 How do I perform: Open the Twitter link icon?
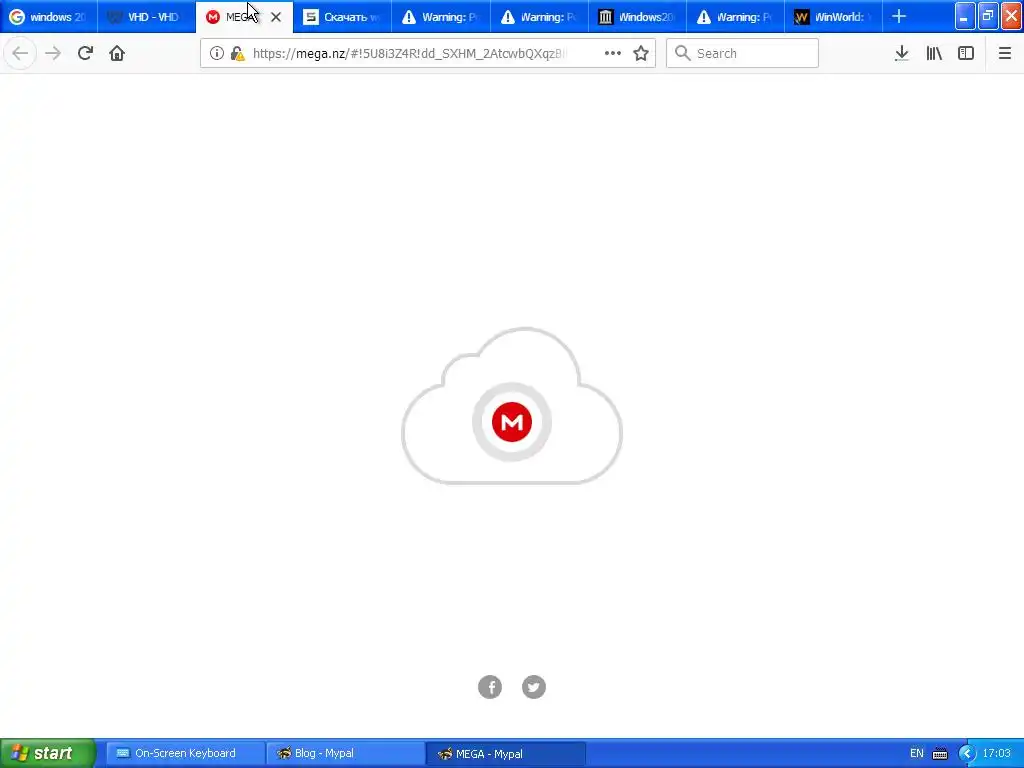point(534,687)
